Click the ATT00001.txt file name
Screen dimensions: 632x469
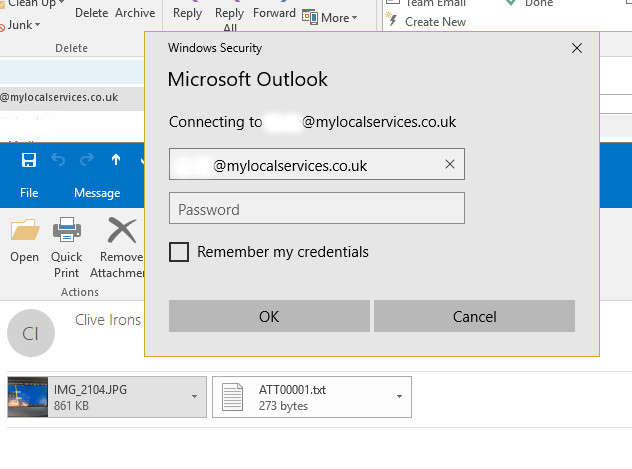pos(292,390)
